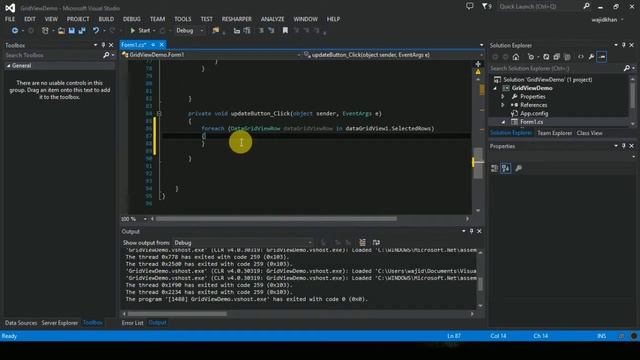Toggle Show All Files in Solution Explorer
Image resolution: width=640 pixels, height=360 pixels.
point(567,57)
